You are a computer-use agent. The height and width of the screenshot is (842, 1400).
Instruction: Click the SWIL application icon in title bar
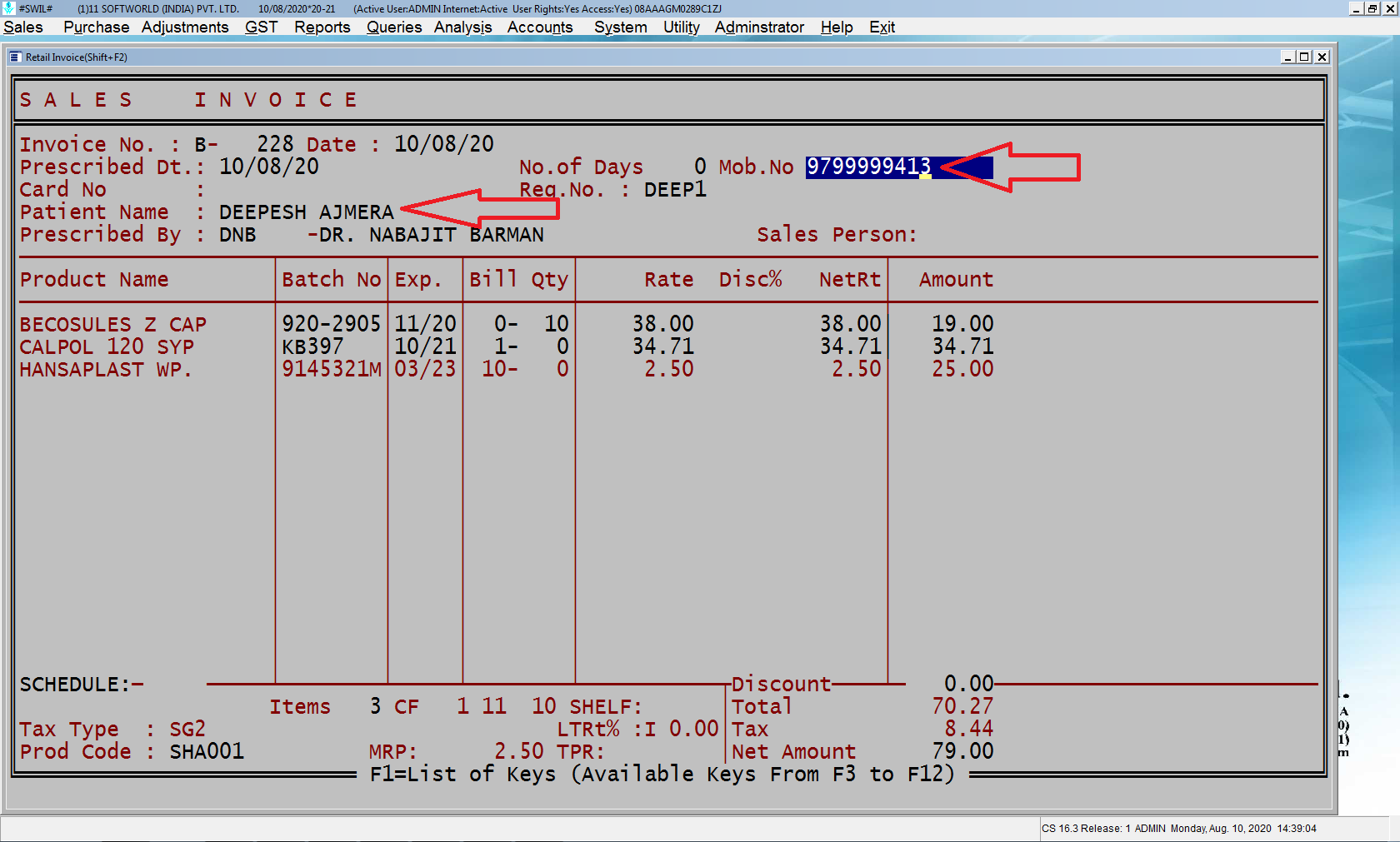point(9,8)
